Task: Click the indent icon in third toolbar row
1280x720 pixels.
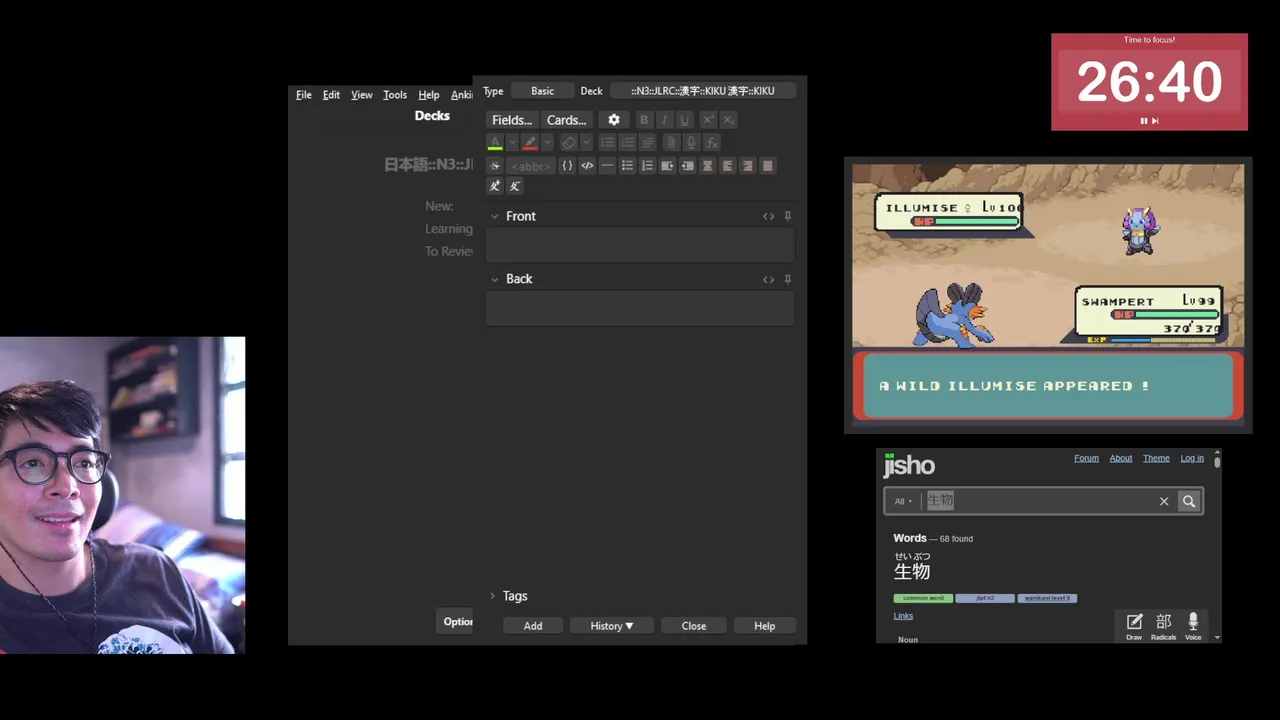Action: [x=667, y=166]
